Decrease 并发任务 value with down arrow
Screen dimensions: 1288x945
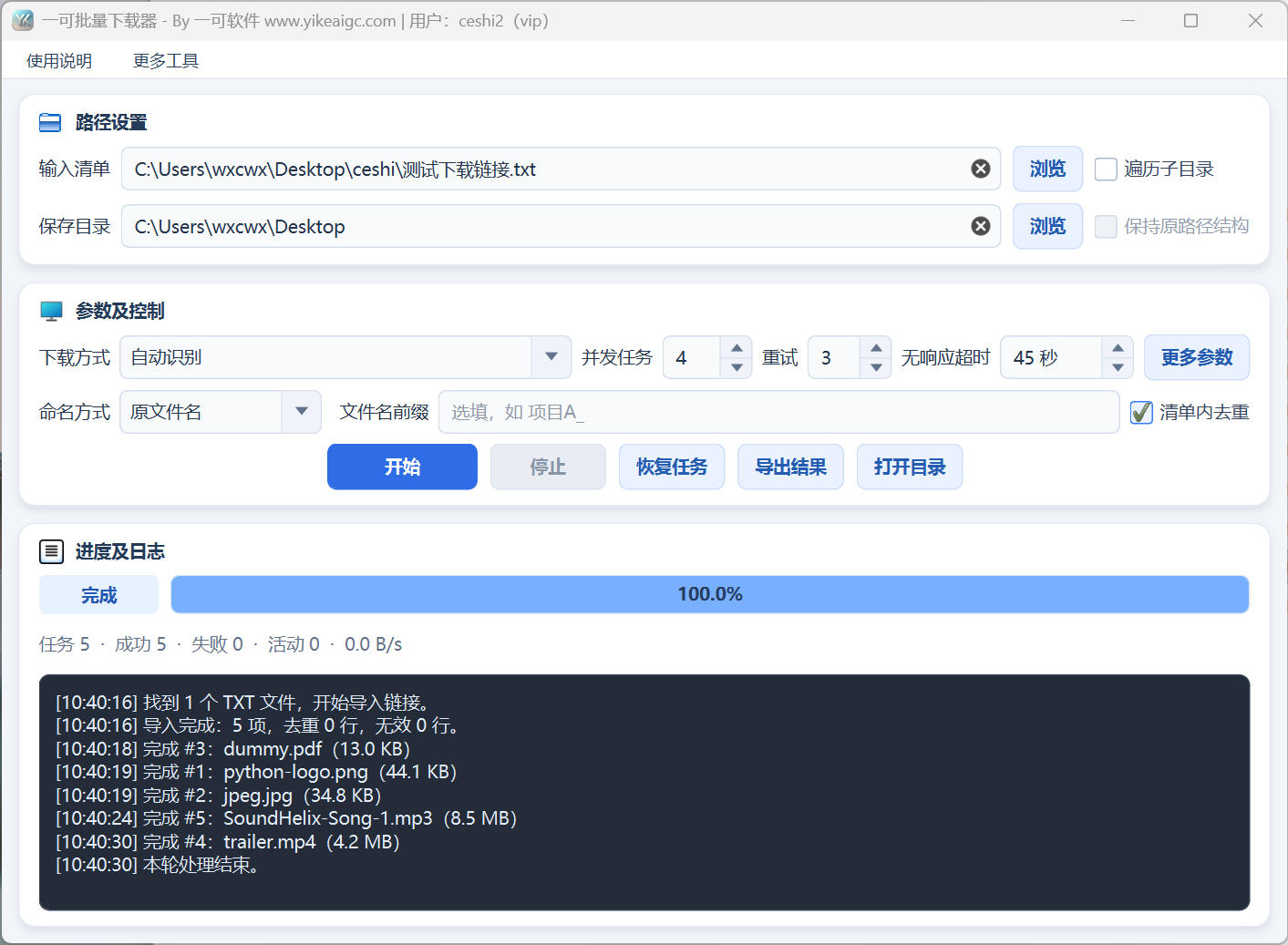click(737, 367)
